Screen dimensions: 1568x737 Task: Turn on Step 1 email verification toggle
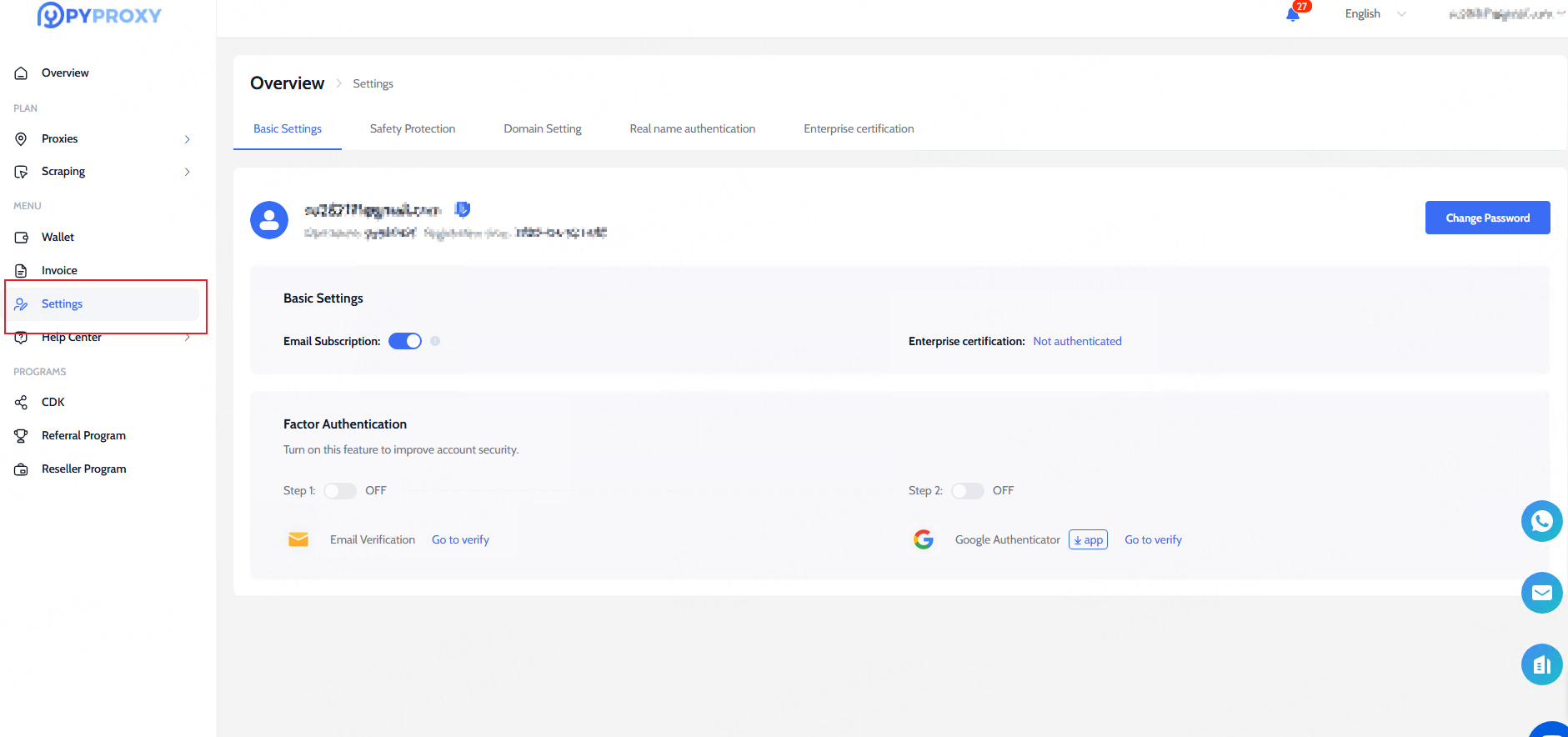point(340,491)
